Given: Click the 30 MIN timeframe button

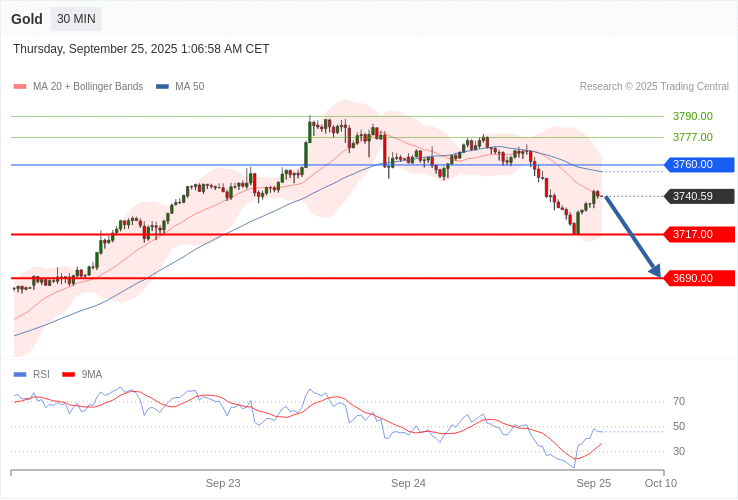Looking at the screenshot, I should [x=76, y=19].
